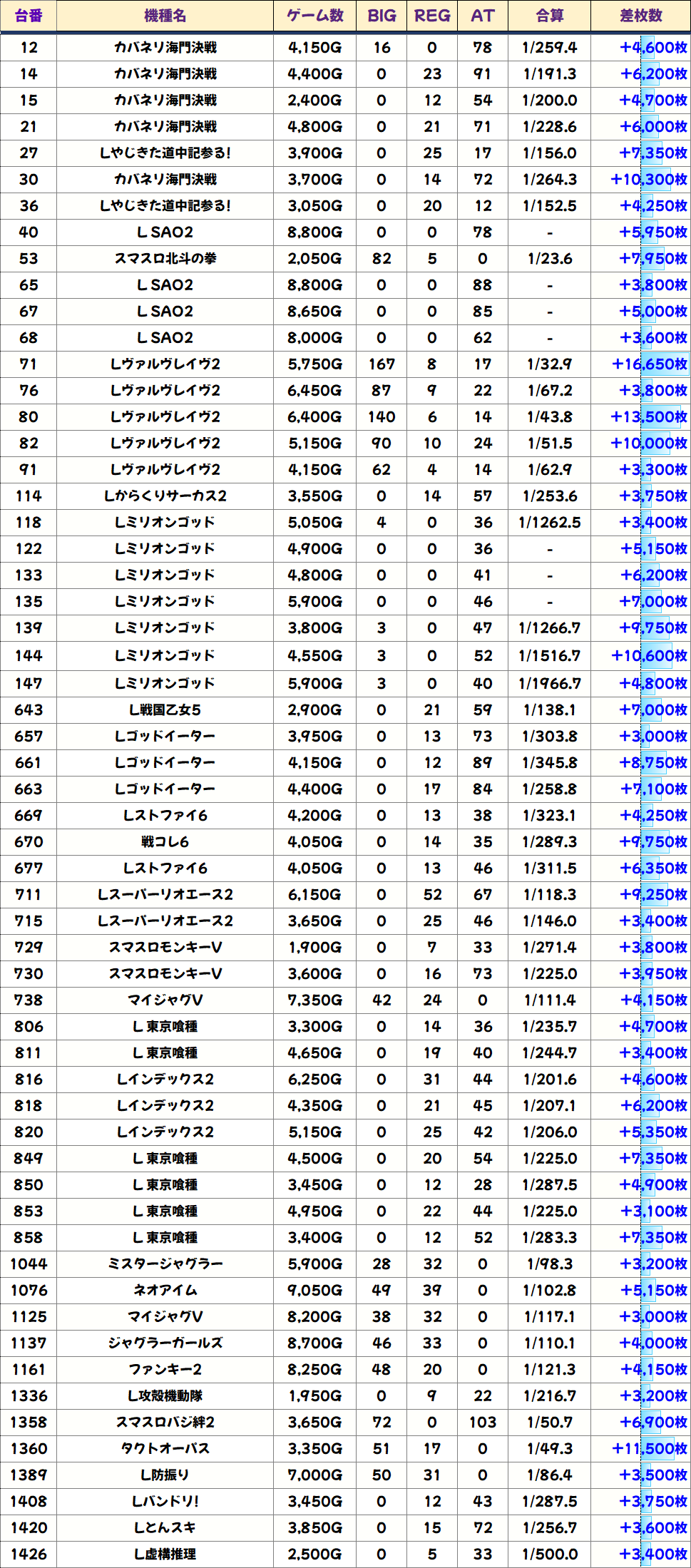The width and height of the screenshot is (691, 1568).
Task: Click the +13,500枚 difference value
Action: 649,417
